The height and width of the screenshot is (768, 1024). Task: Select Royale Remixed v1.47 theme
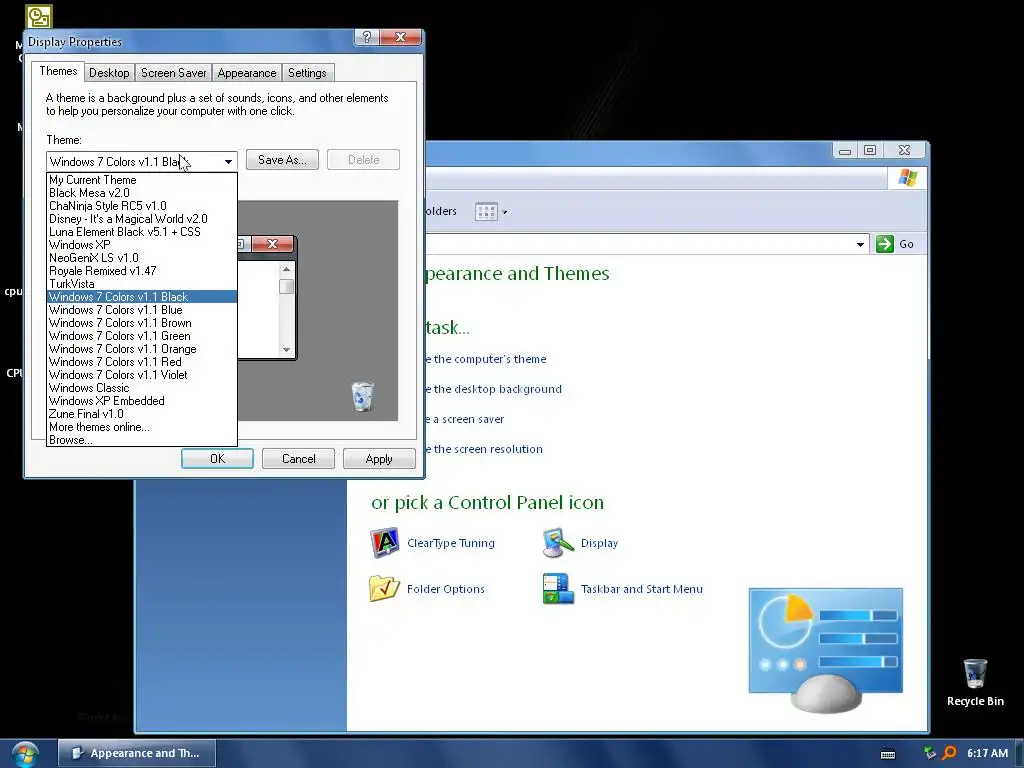click(142, 271)
